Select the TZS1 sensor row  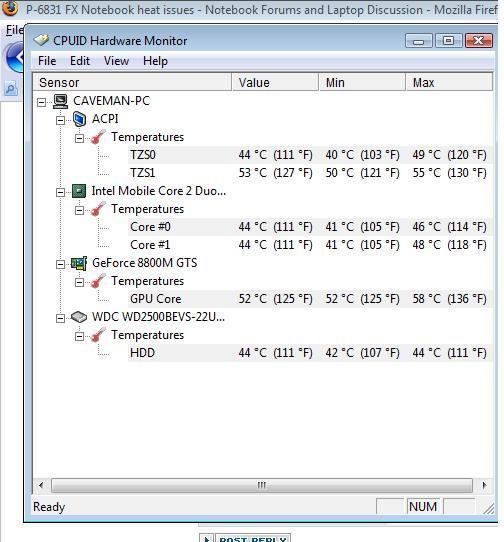click(x=310, y=173)
